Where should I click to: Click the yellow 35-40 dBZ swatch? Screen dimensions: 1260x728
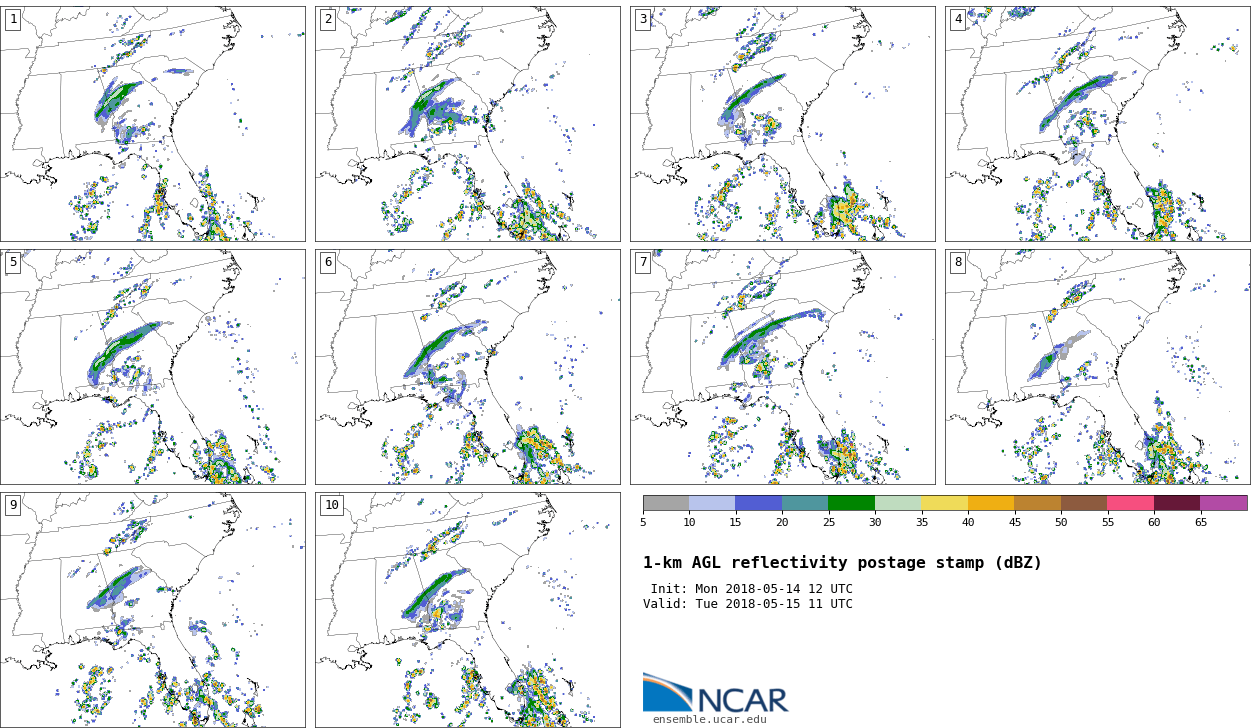point(945,503)
